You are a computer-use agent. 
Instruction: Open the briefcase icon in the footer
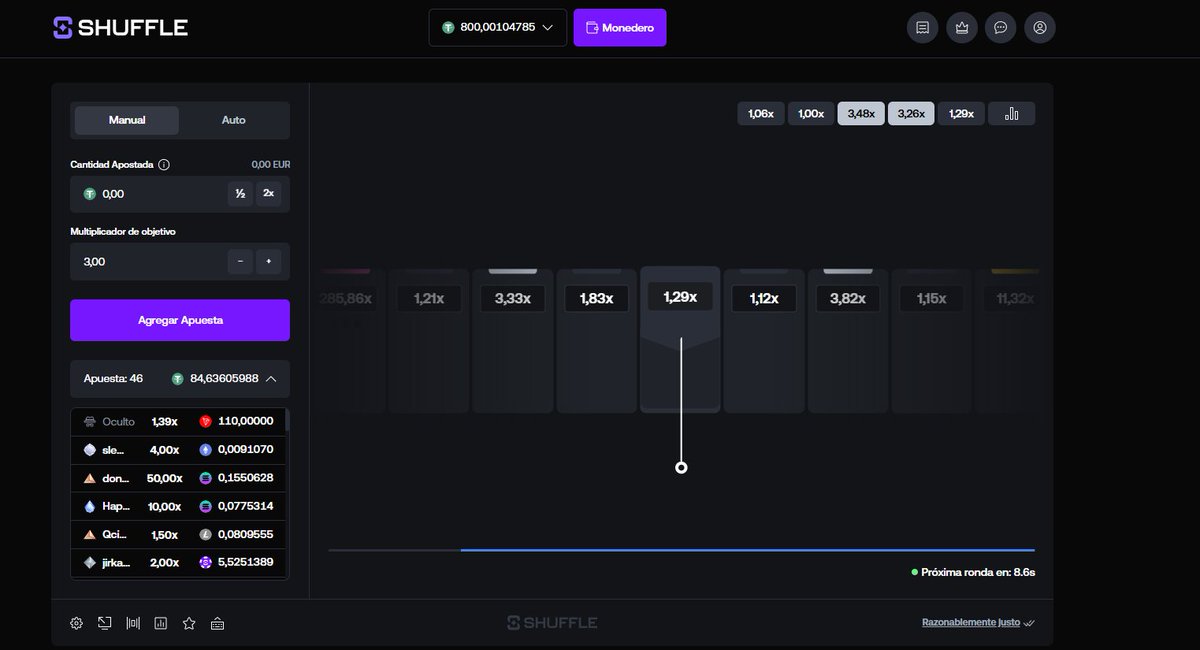coord(217,623)
